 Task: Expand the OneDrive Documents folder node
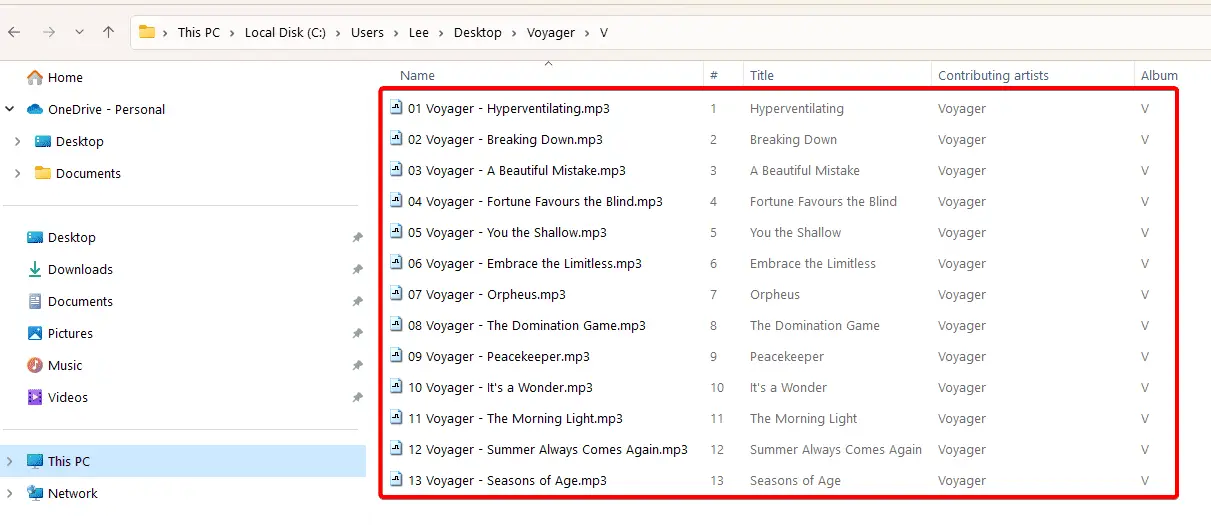[18, 173]
